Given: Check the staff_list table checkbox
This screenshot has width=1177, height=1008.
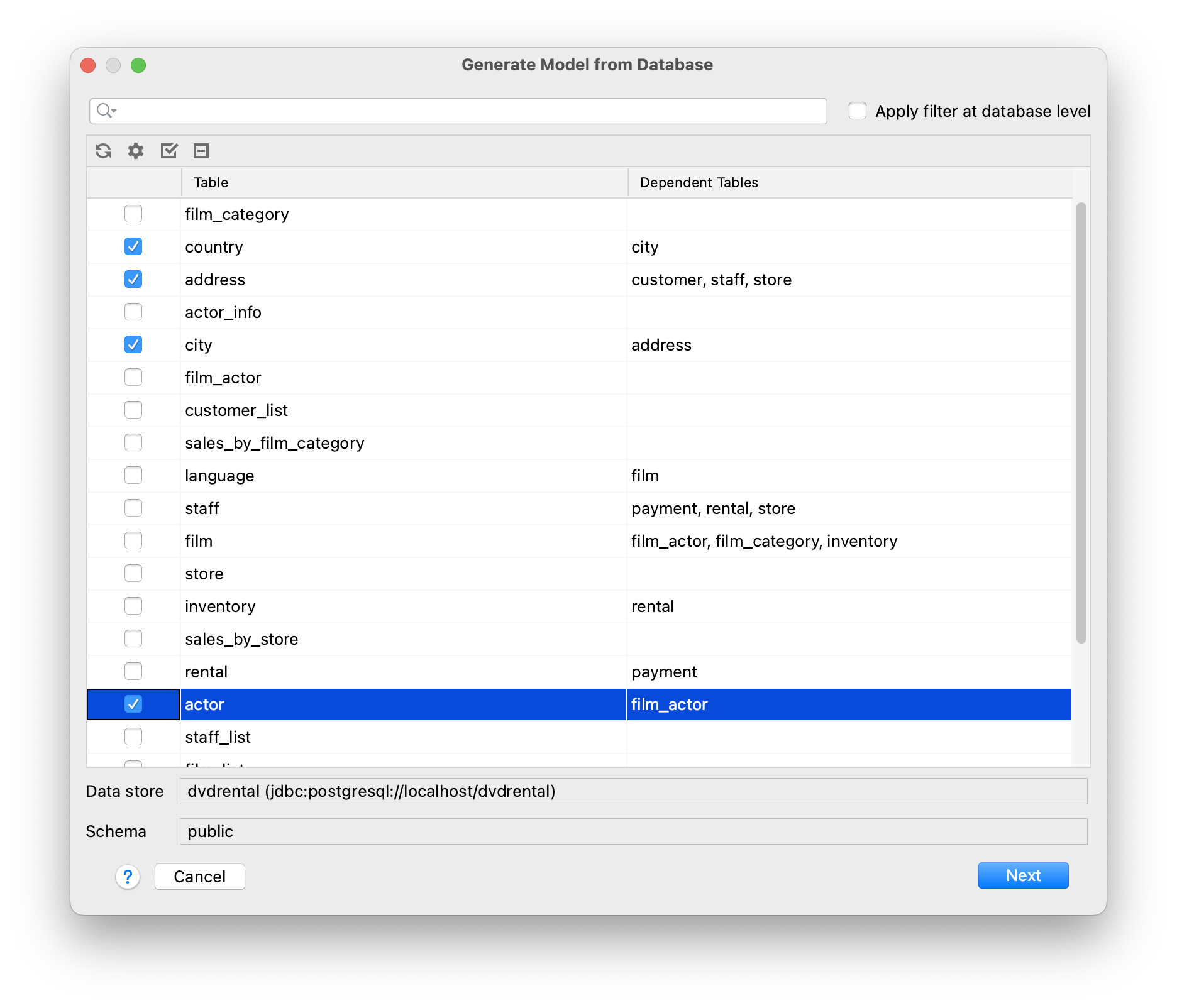Looking at the screenshot, I should 133,737.
